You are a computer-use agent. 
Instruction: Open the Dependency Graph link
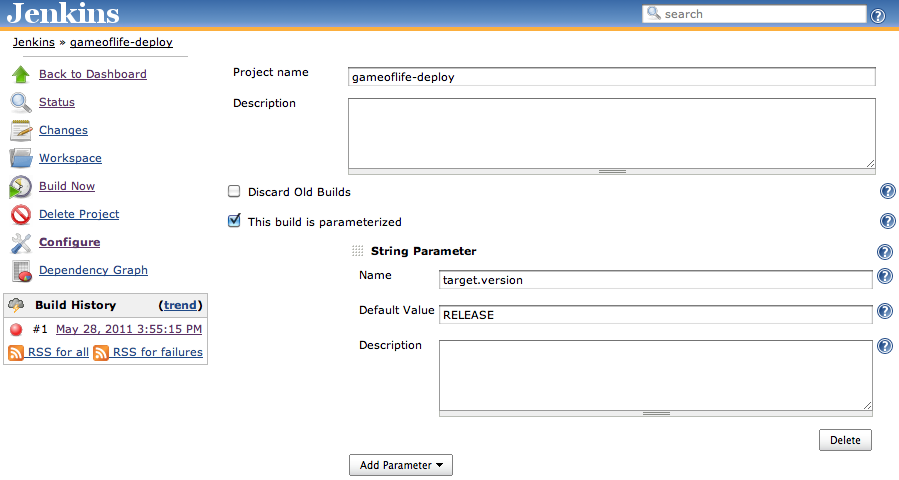click(93, 270)
